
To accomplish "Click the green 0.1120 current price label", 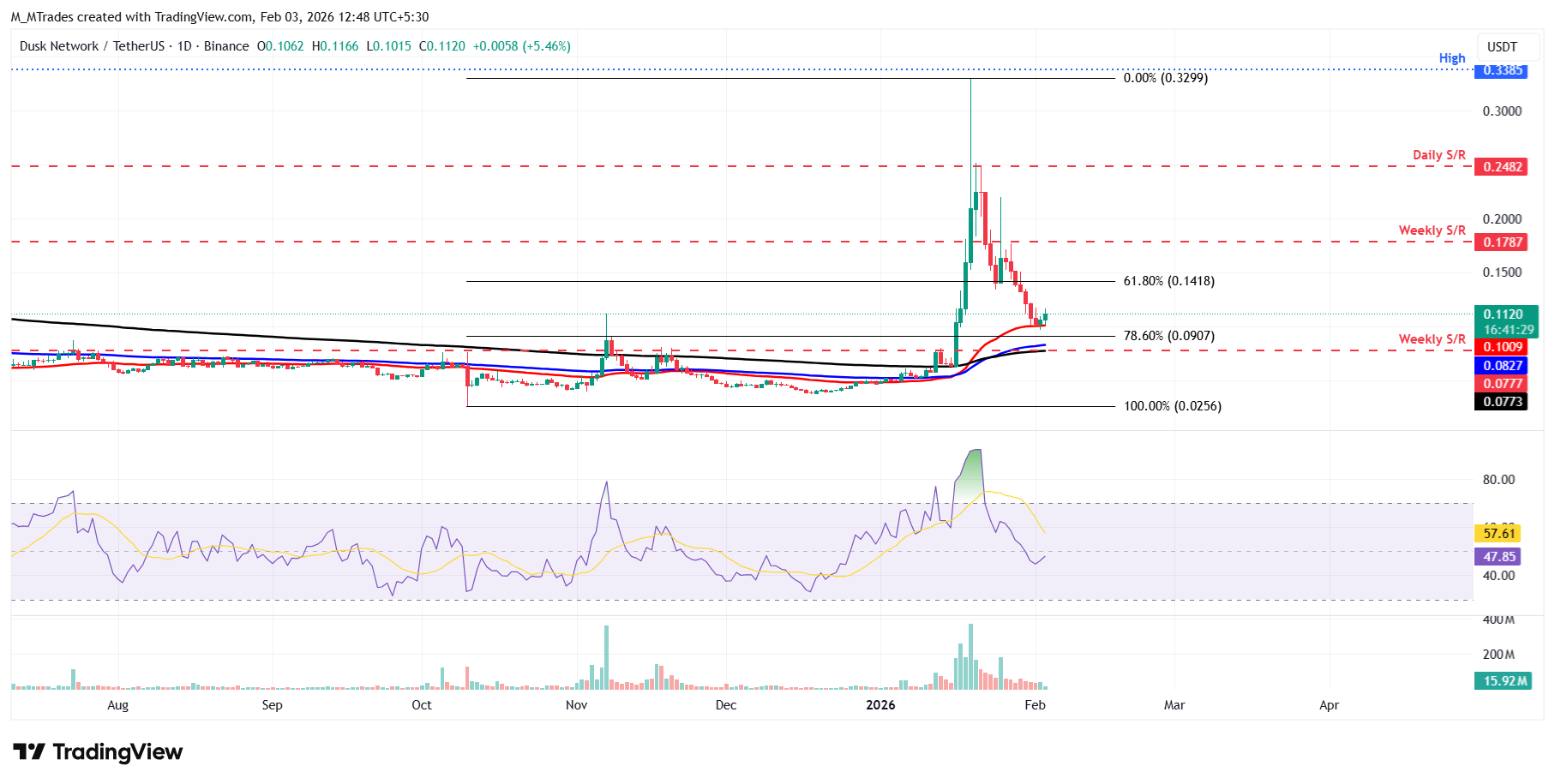I will [1502, 315].
